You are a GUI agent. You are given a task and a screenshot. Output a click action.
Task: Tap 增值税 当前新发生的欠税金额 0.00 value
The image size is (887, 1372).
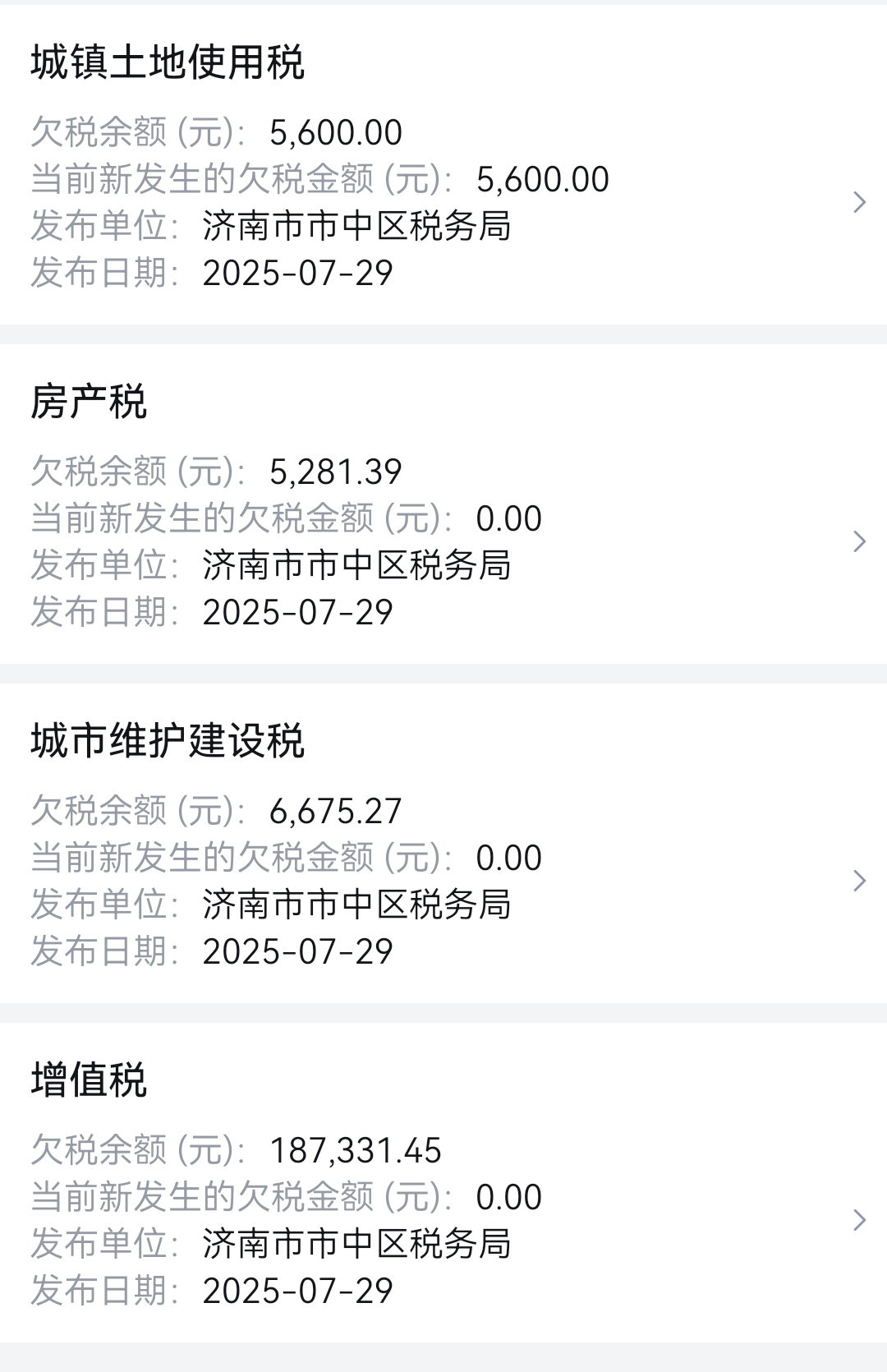click(509, 1197)
